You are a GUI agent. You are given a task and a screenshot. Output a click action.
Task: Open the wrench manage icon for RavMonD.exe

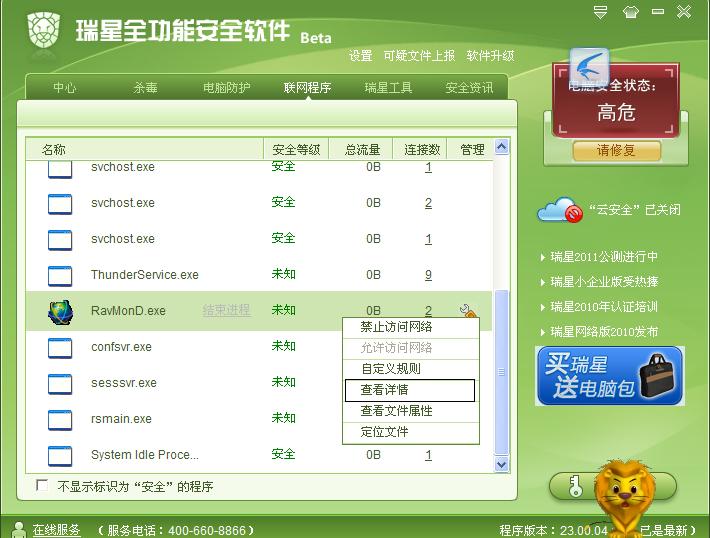click(x=467, y=311)
